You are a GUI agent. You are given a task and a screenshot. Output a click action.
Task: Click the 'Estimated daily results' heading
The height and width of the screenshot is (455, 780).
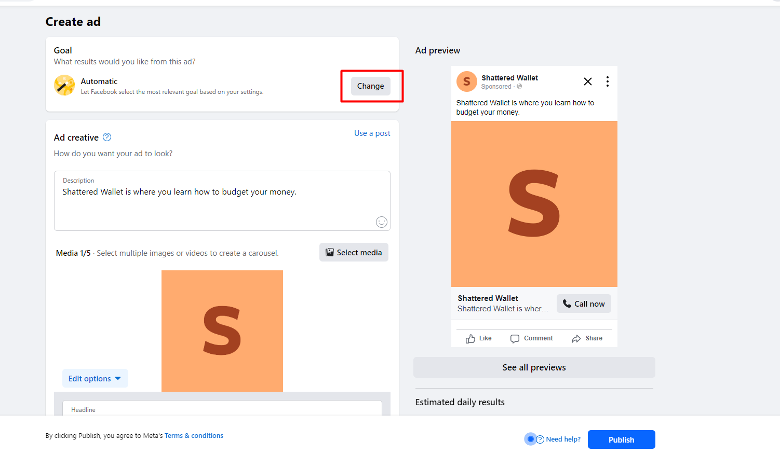[460, 402]
